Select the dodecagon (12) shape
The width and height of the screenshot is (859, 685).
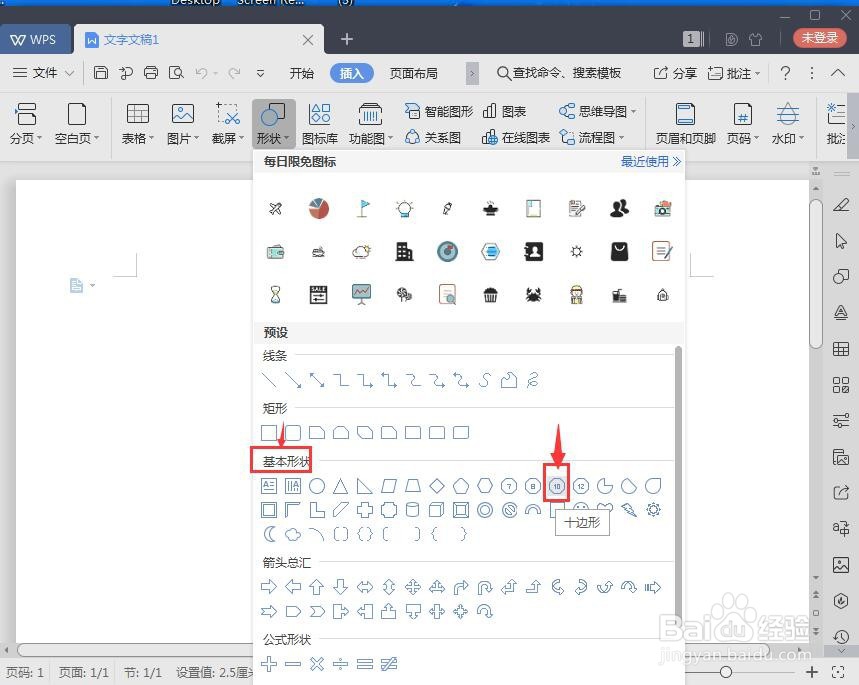pos(581,486)
